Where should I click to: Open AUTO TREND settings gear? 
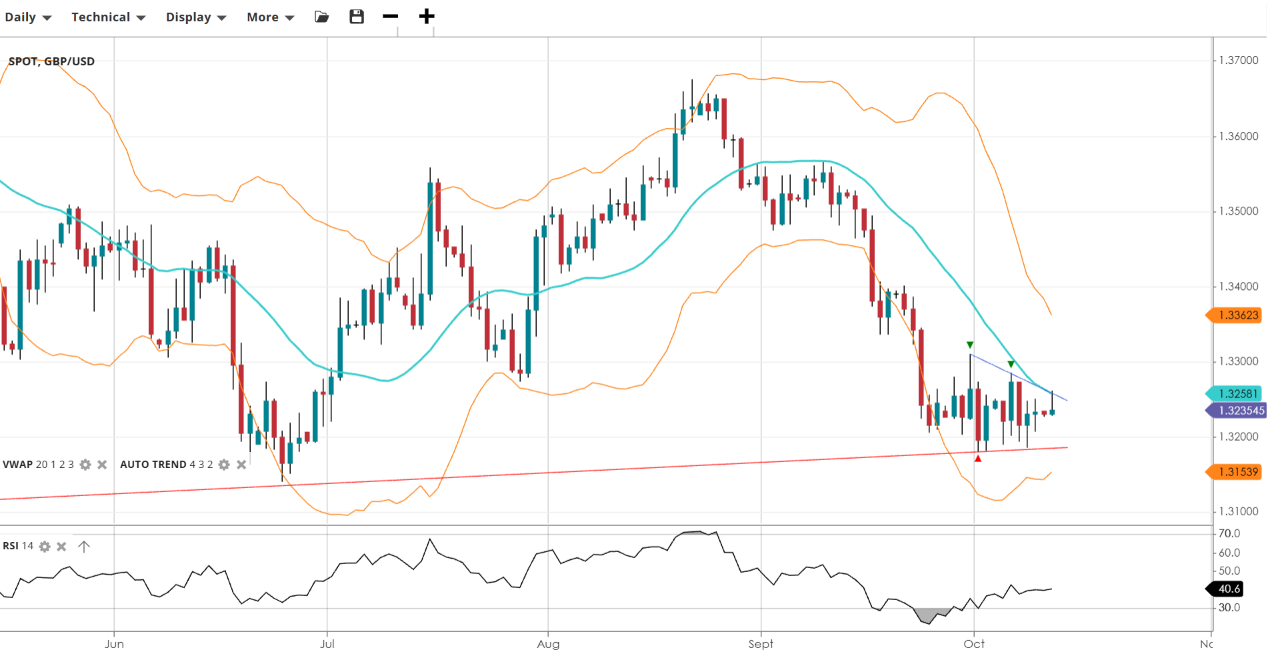coord(224,465)
